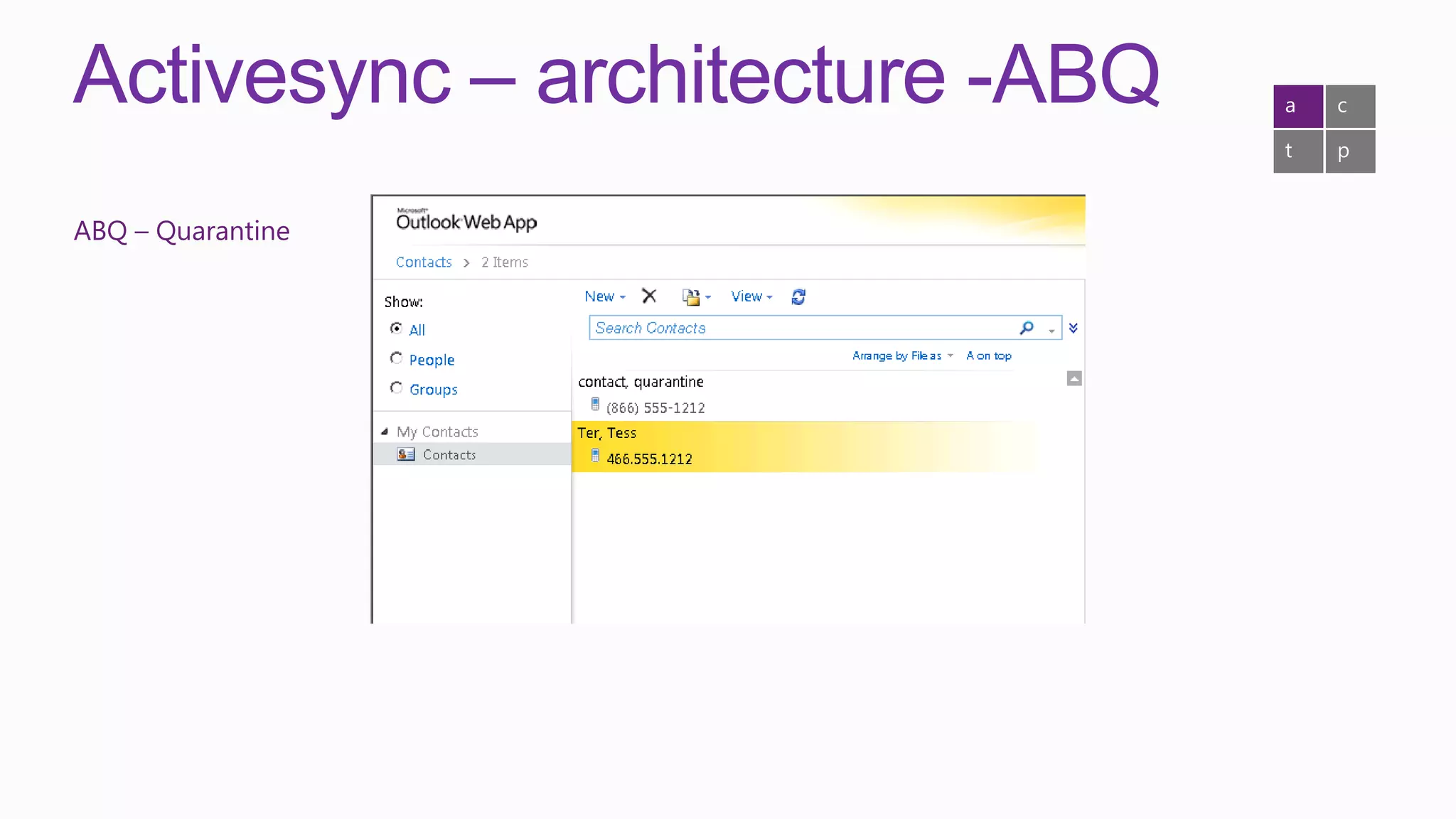The height and width of the screenshot is (819, 1456).
Task: Click the A on top sort link
Action: [988, 355]
